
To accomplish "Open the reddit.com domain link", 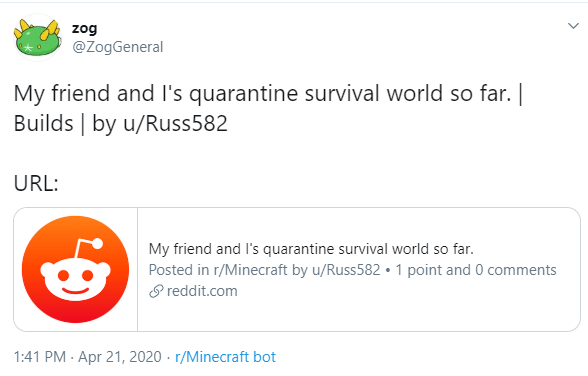I will [x=202, y=291].
